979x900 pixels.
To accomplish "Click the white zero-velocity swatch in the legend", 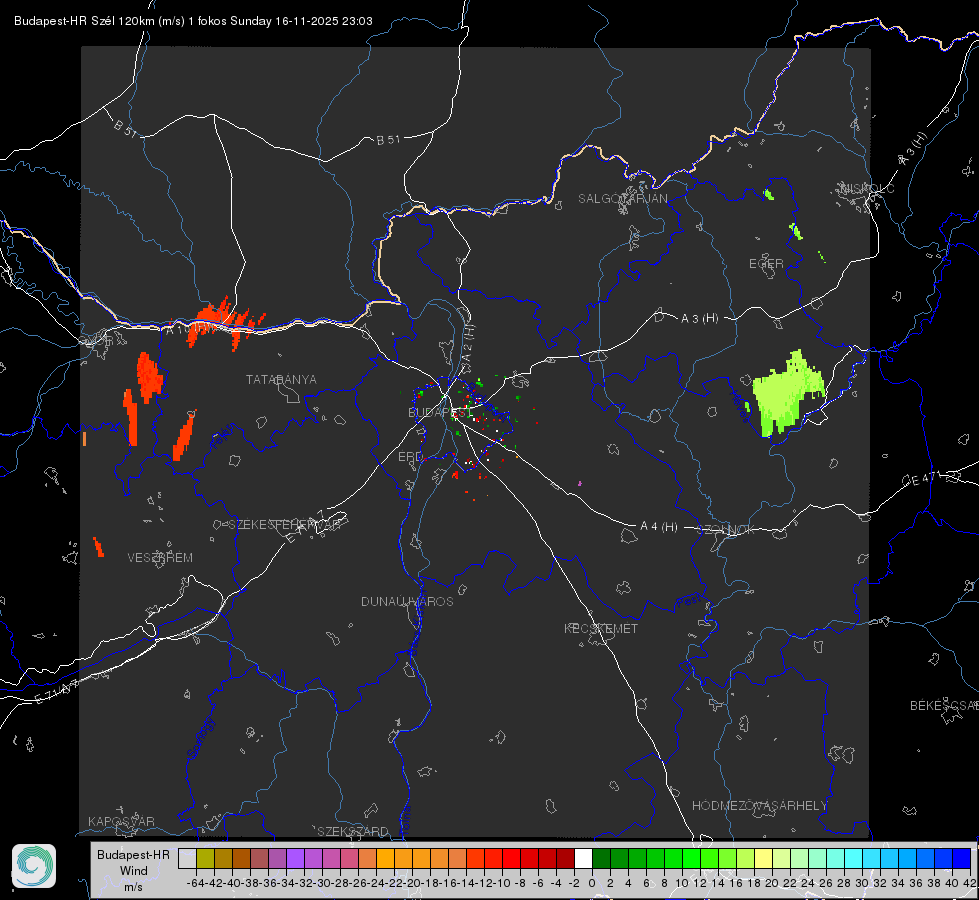I will 583,858.
